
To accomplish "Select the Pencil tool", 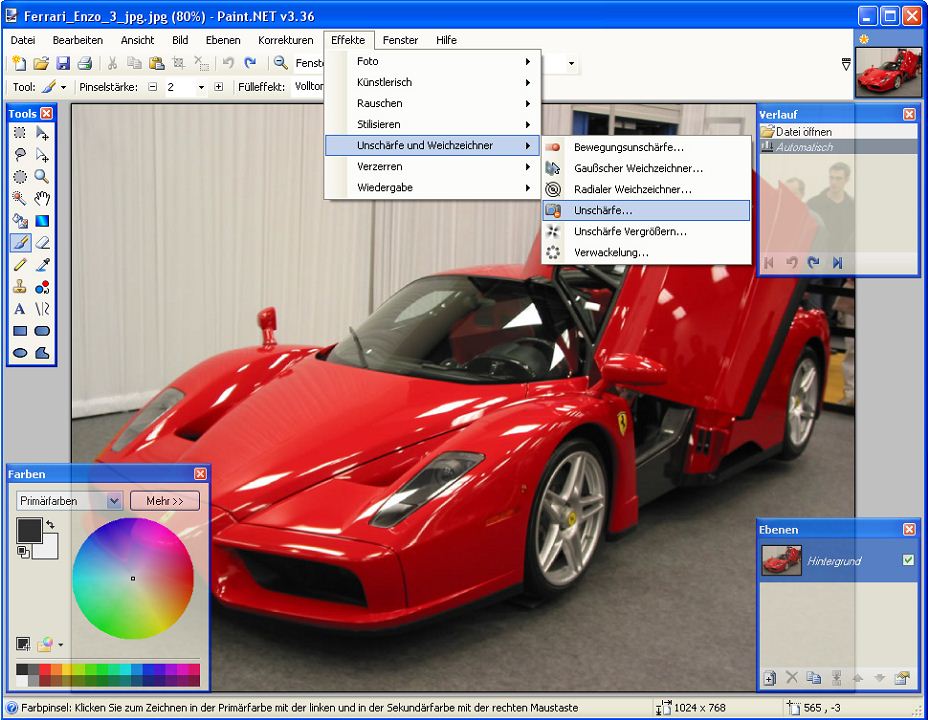I will pos(20,264).
